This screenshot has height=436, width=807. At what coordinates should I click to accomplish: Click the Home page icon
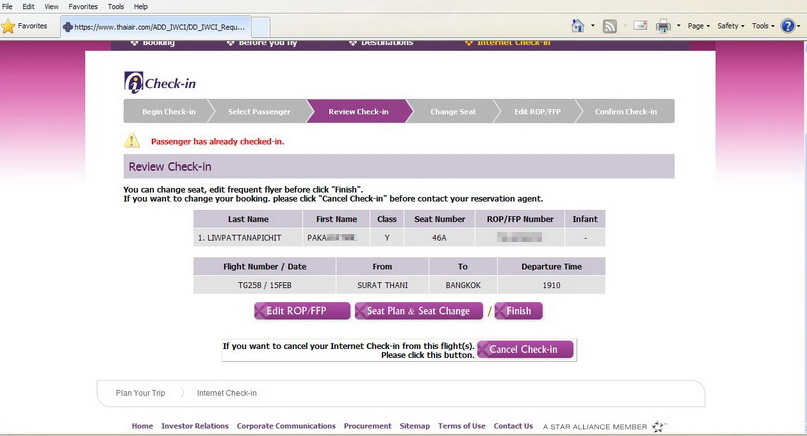pos(578,25)
